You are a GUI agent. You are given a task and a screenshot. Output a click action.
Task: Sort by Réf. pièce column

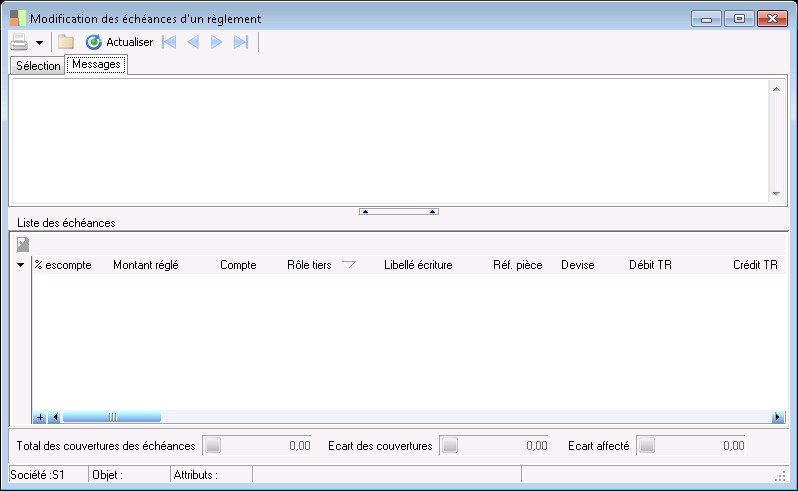pyautogui.click(x=518, y=265)
